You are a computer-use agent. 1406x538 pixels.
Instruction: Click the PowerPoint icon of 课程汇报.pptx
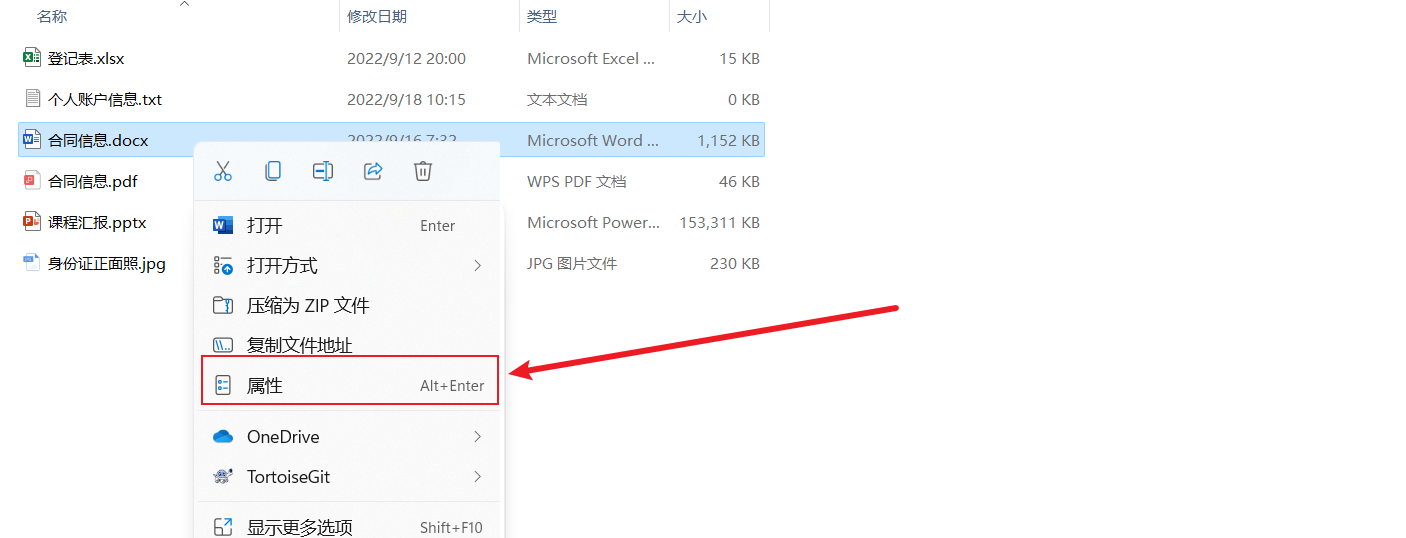tap(32, 222)
